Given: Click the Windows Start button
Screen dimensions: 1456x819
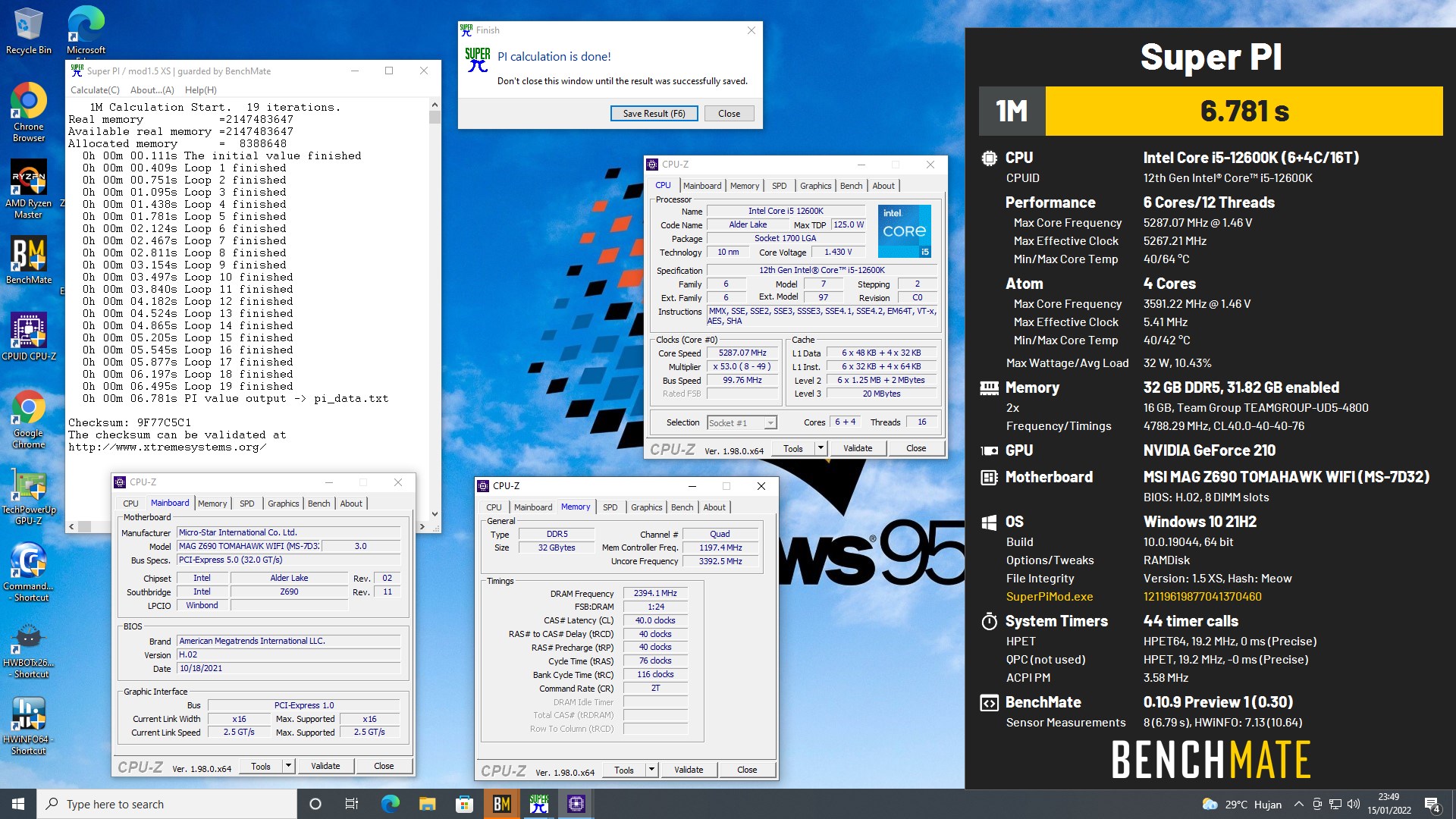Looking at the screenshot, I should click(x=18, y=804).
